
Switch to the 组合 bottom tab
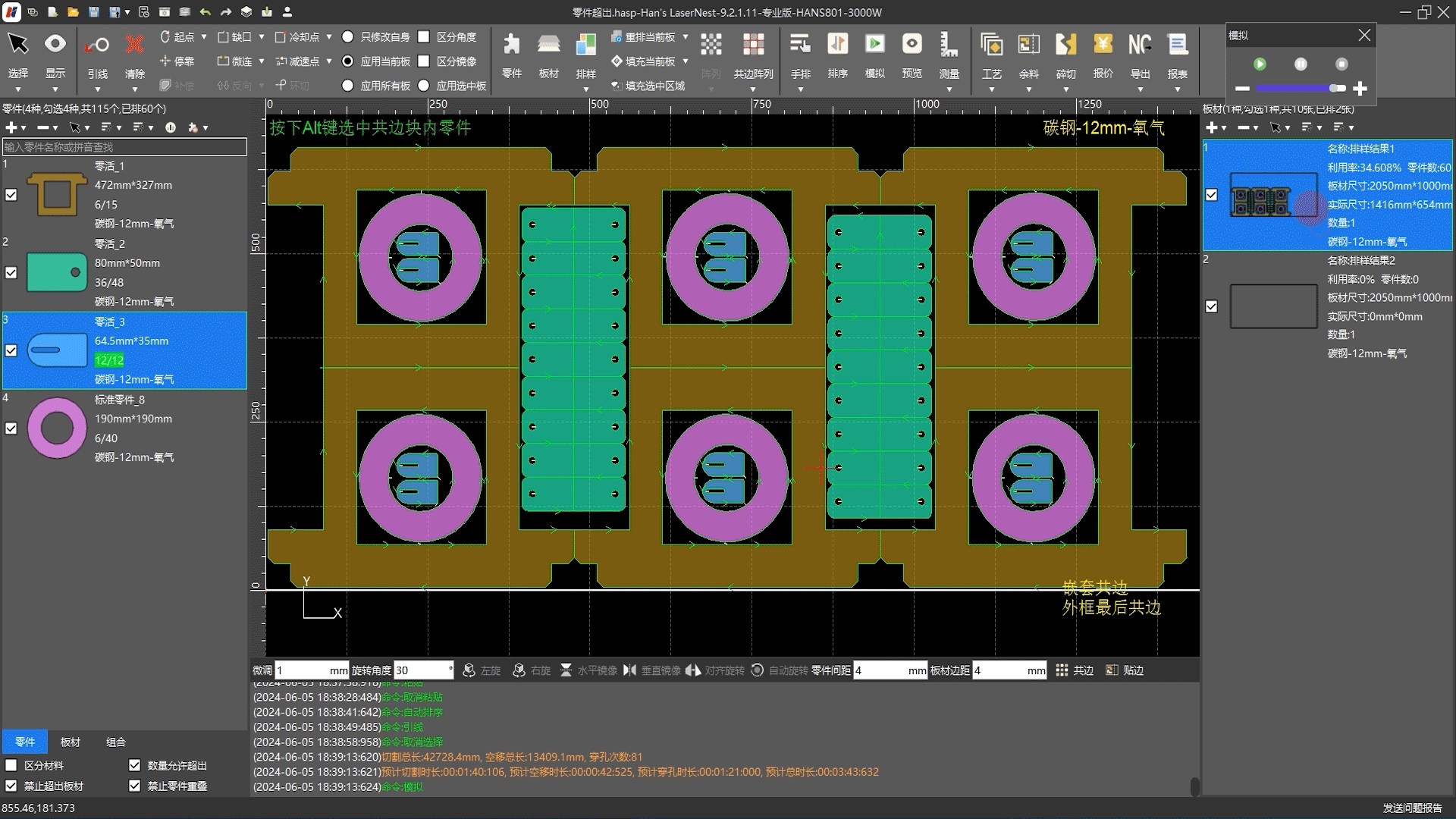[115, 742]
